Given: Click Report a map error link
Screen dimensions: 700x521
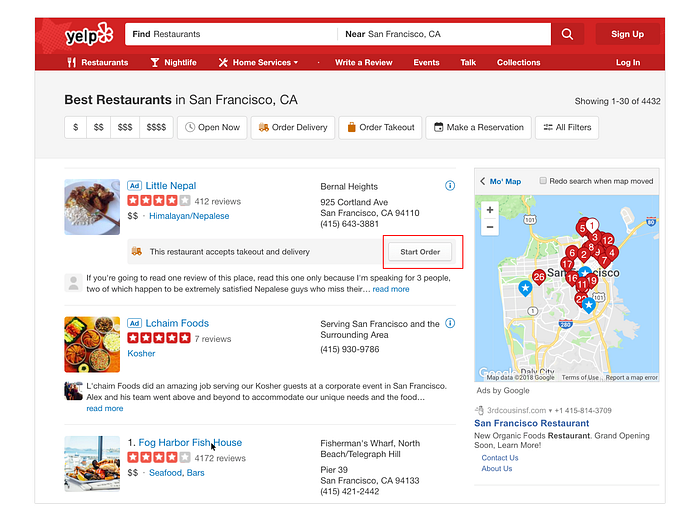Looking at the screenshot, I should pyautogui.click(x=632, y=378).
